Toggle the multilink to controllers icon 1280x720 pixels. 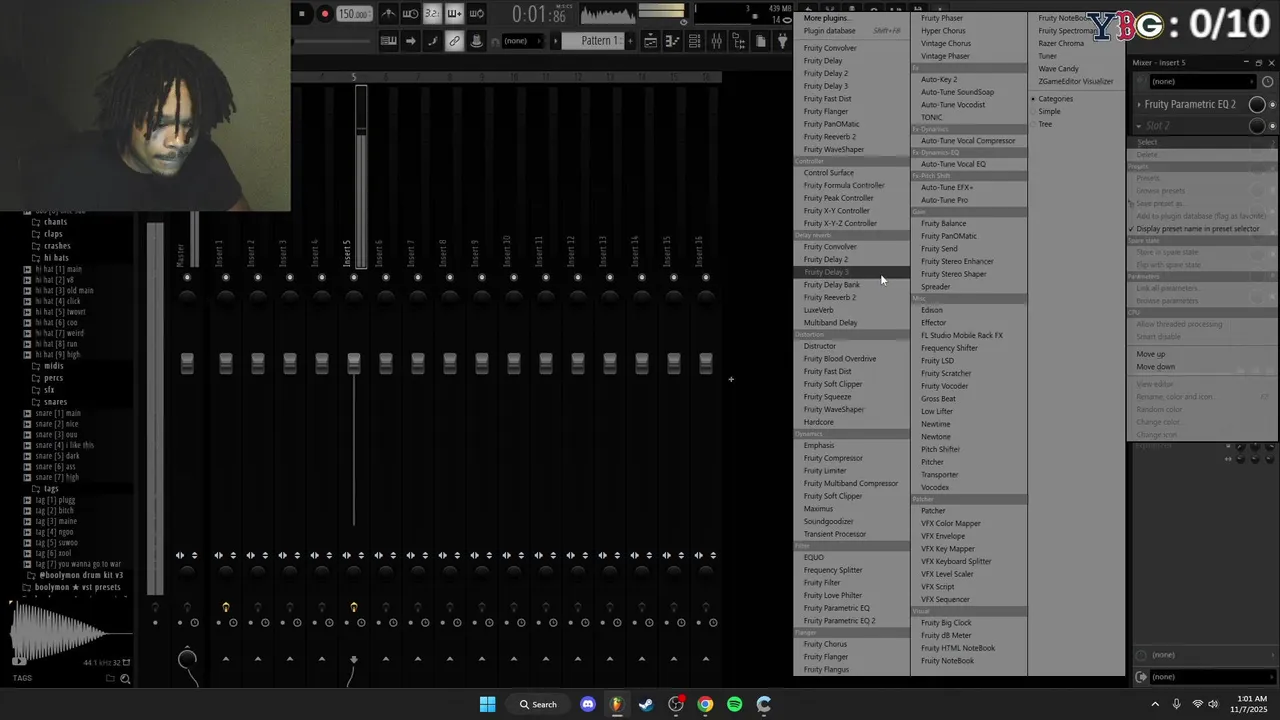[454, 41]
